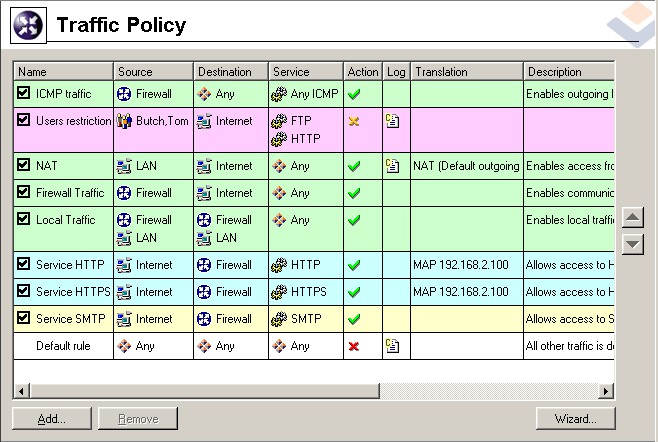Screen dimensions: 658x442
Task: Click NAT (Default outgoing translation cell
Action: (467, 166)
